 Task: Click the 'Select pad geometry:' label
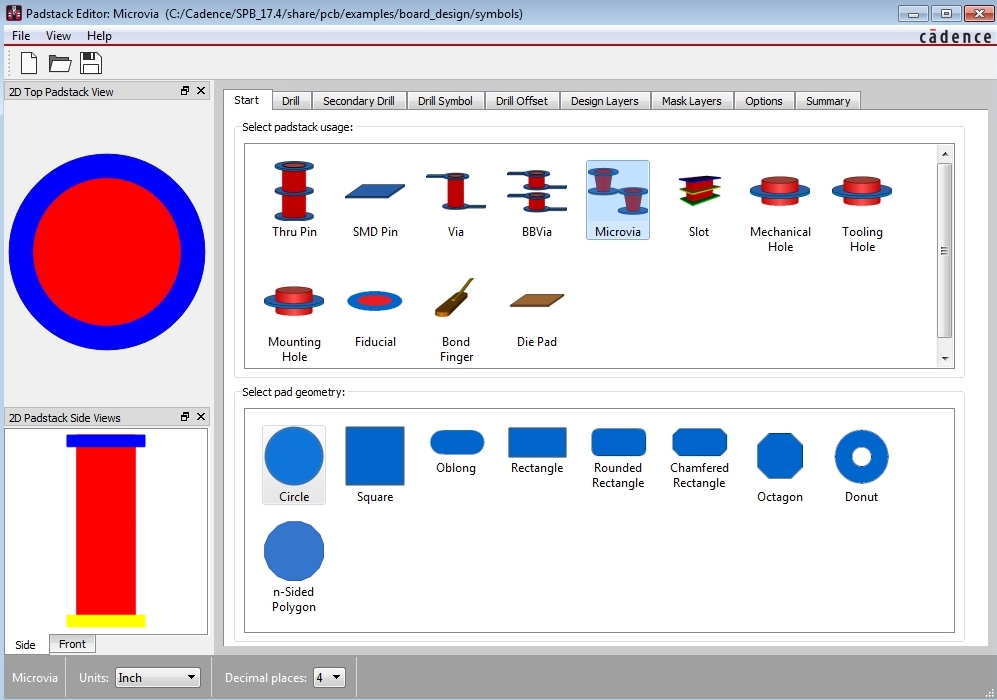tap(294, 392)
